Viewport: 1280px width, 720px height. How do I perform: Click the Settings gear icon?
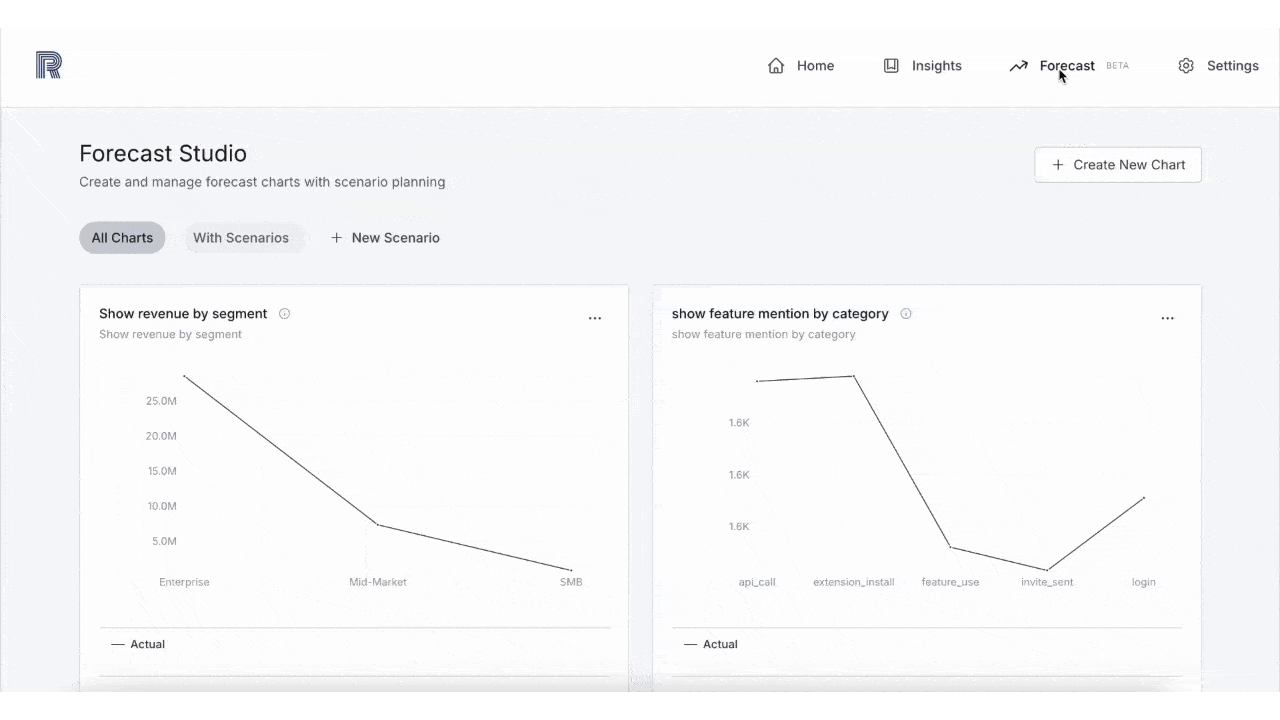(x=1186, y=66)
